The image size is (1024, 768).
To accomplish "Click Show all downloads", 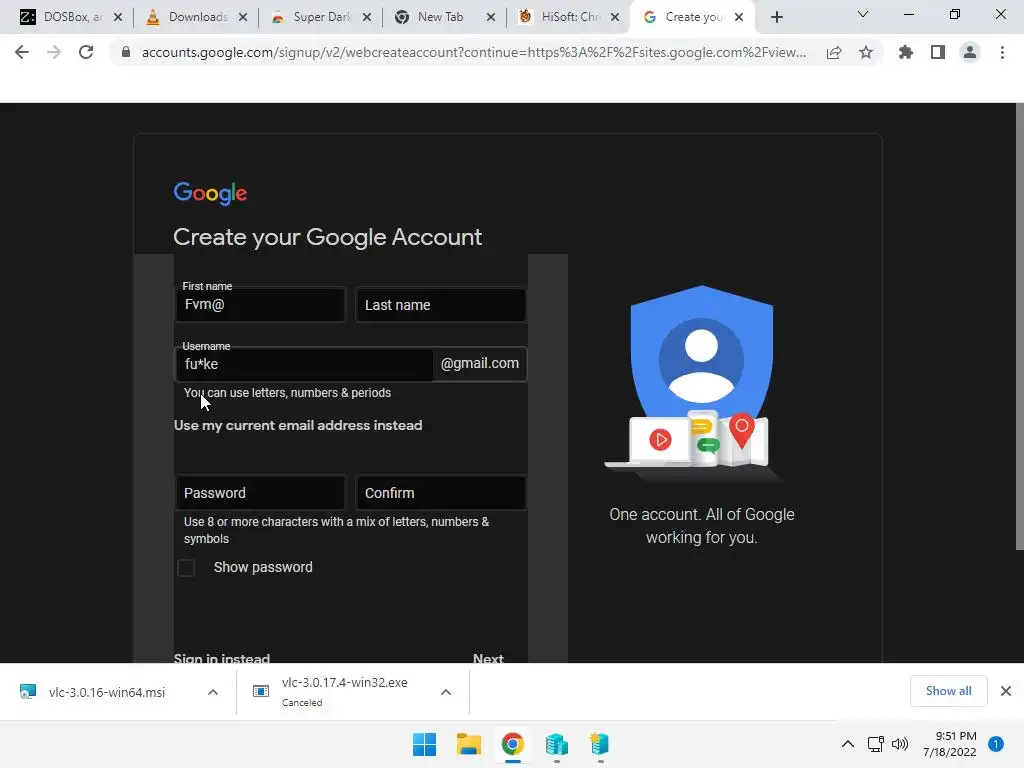I will [x=948, y=691].
